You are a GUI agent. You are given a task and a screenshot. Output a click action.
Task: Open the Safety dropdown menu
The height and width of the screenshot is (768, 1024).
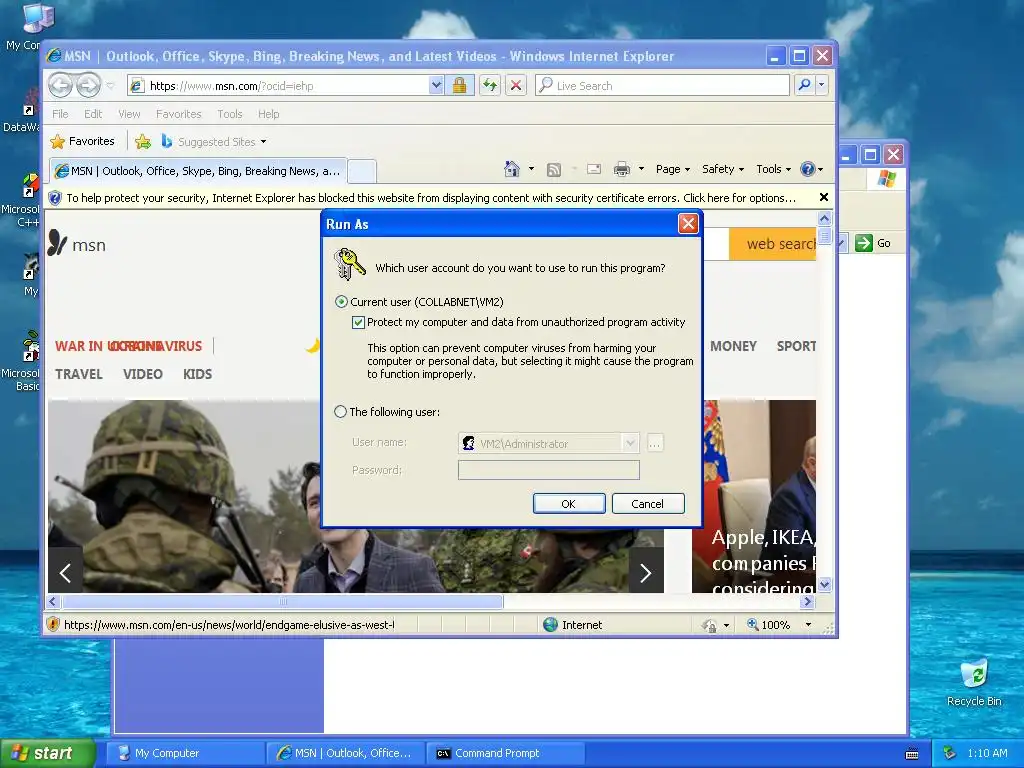tap(722, 169)
